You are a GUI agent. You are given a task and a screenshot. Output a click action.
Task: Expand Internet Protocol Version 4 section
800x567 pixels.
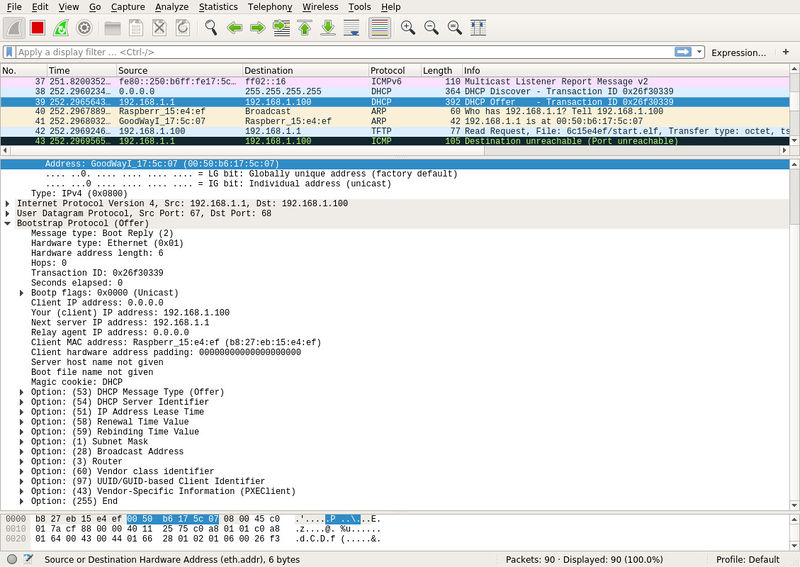pyautogui.click(x=8, y=204)
